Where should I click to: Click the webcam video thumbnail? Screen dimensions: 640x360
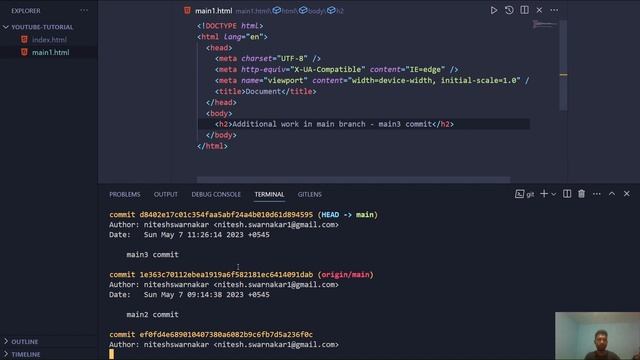pos(597,336)
